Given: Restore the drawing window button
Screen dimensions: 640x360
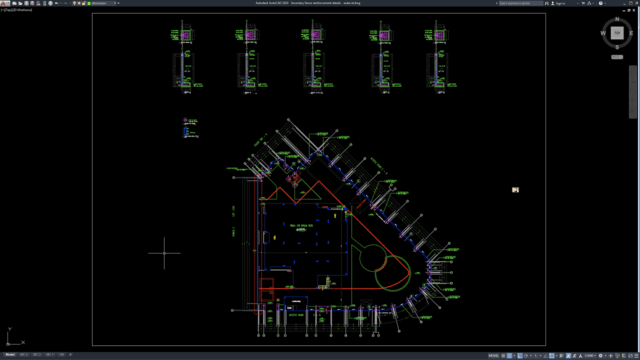Looking at the screenshot, I should (629, 10).
